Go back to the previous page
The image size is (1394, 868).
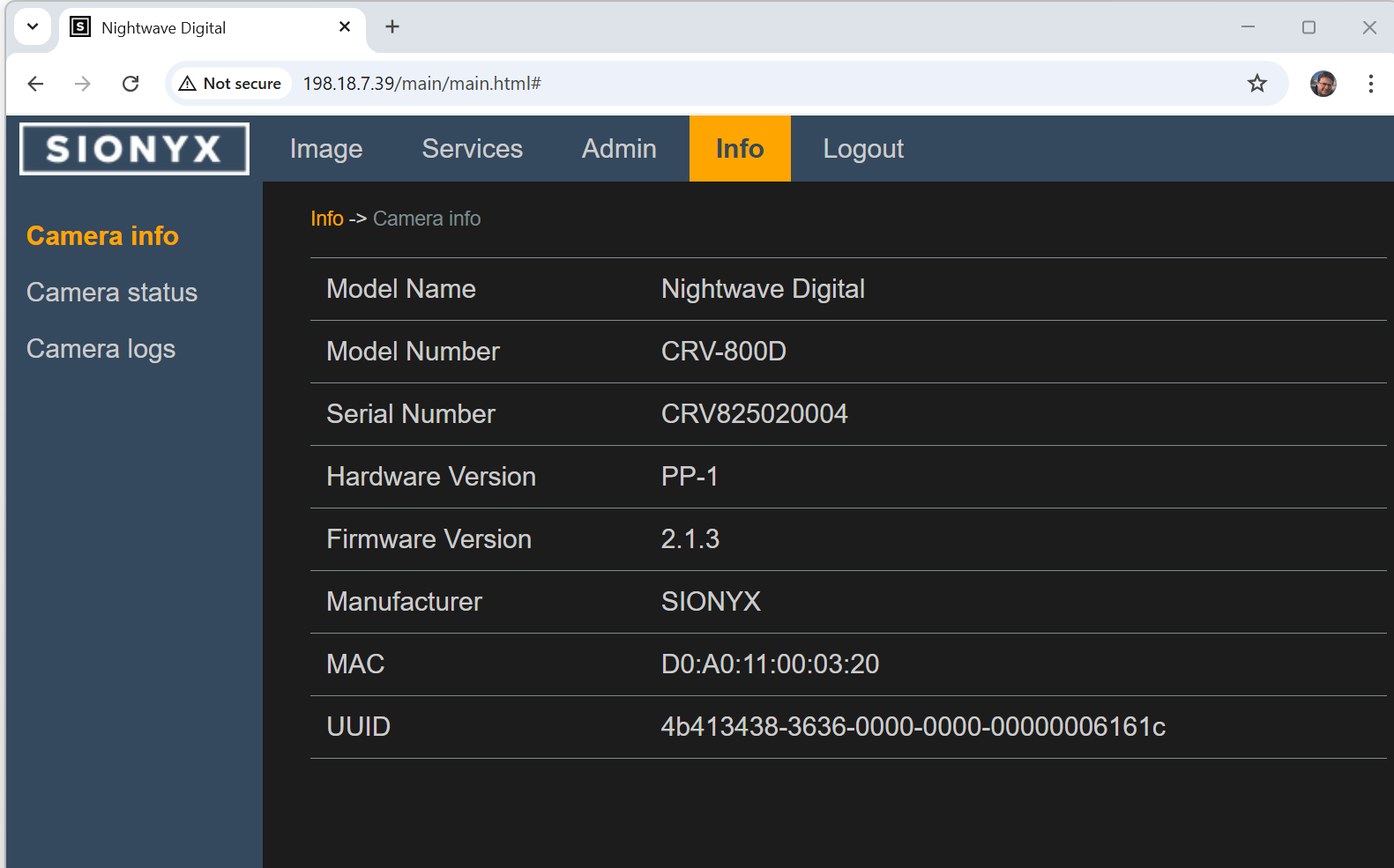[x=35, y=84]
